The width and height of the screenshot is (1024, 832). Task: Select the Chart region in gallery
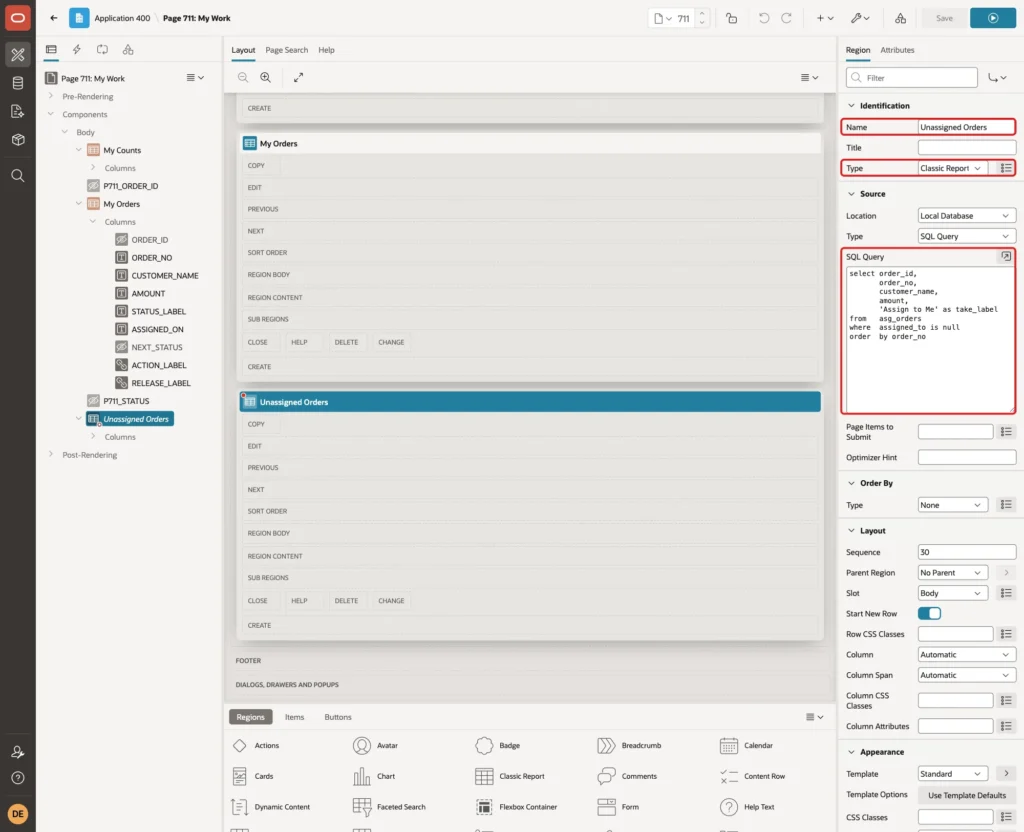[375, 776]
